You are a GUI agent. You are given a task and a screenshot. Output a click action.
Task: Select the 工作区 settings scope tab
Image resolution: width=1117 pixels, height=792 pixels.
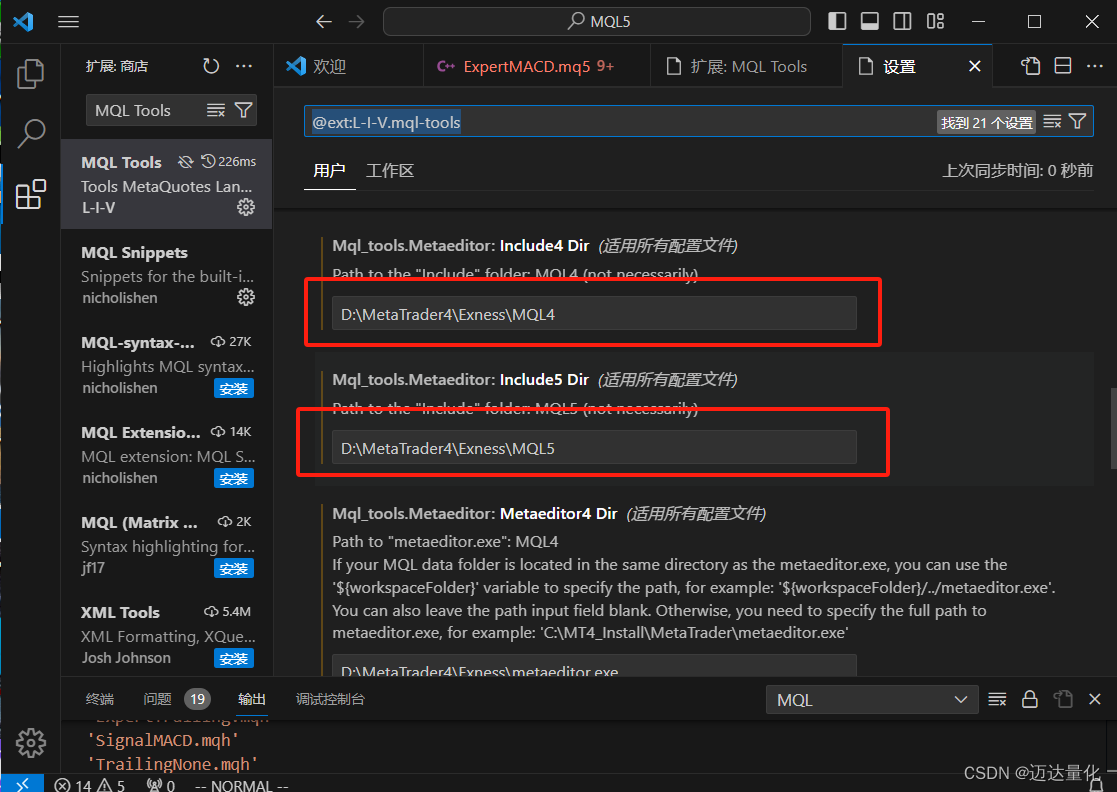(390, 171)
